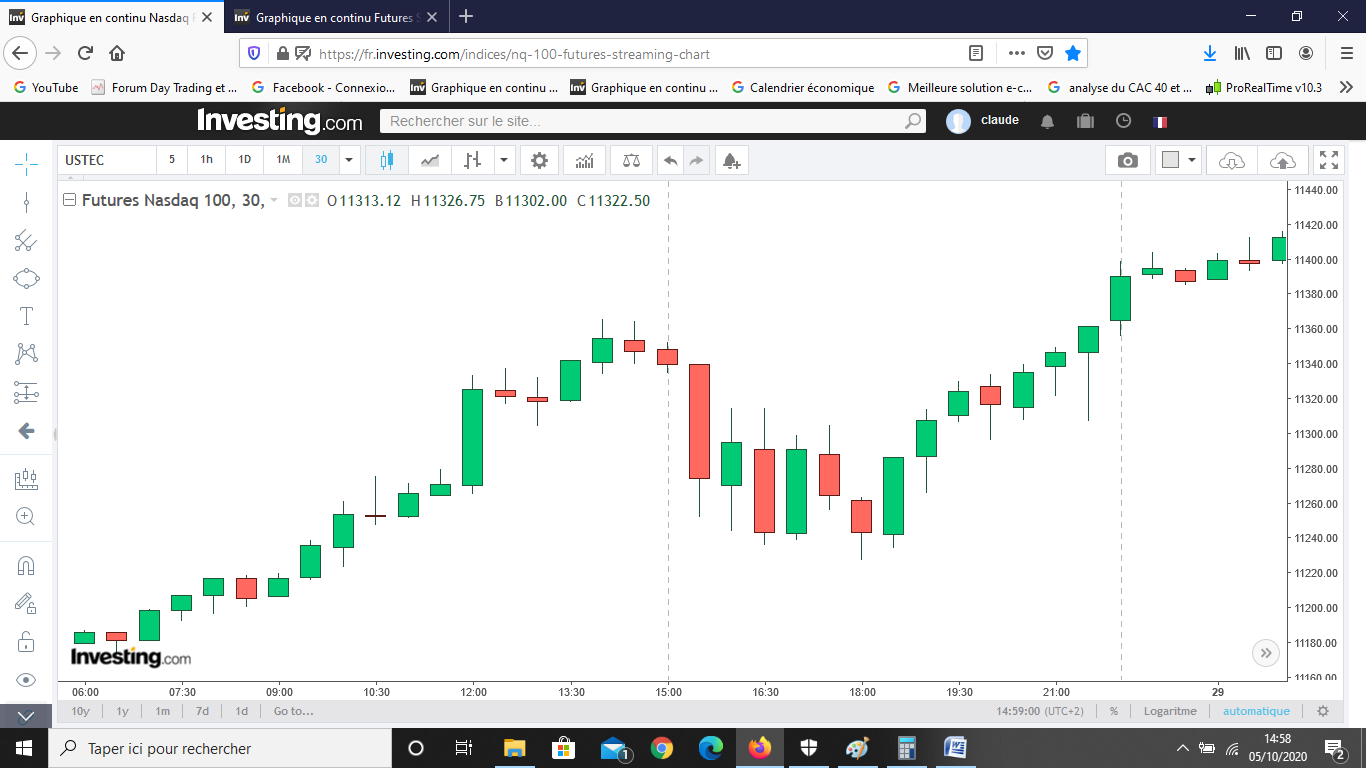This screenshot has height=768, width=1366.
Task: Undo the last chart action
Action: [x=670, y=160]
